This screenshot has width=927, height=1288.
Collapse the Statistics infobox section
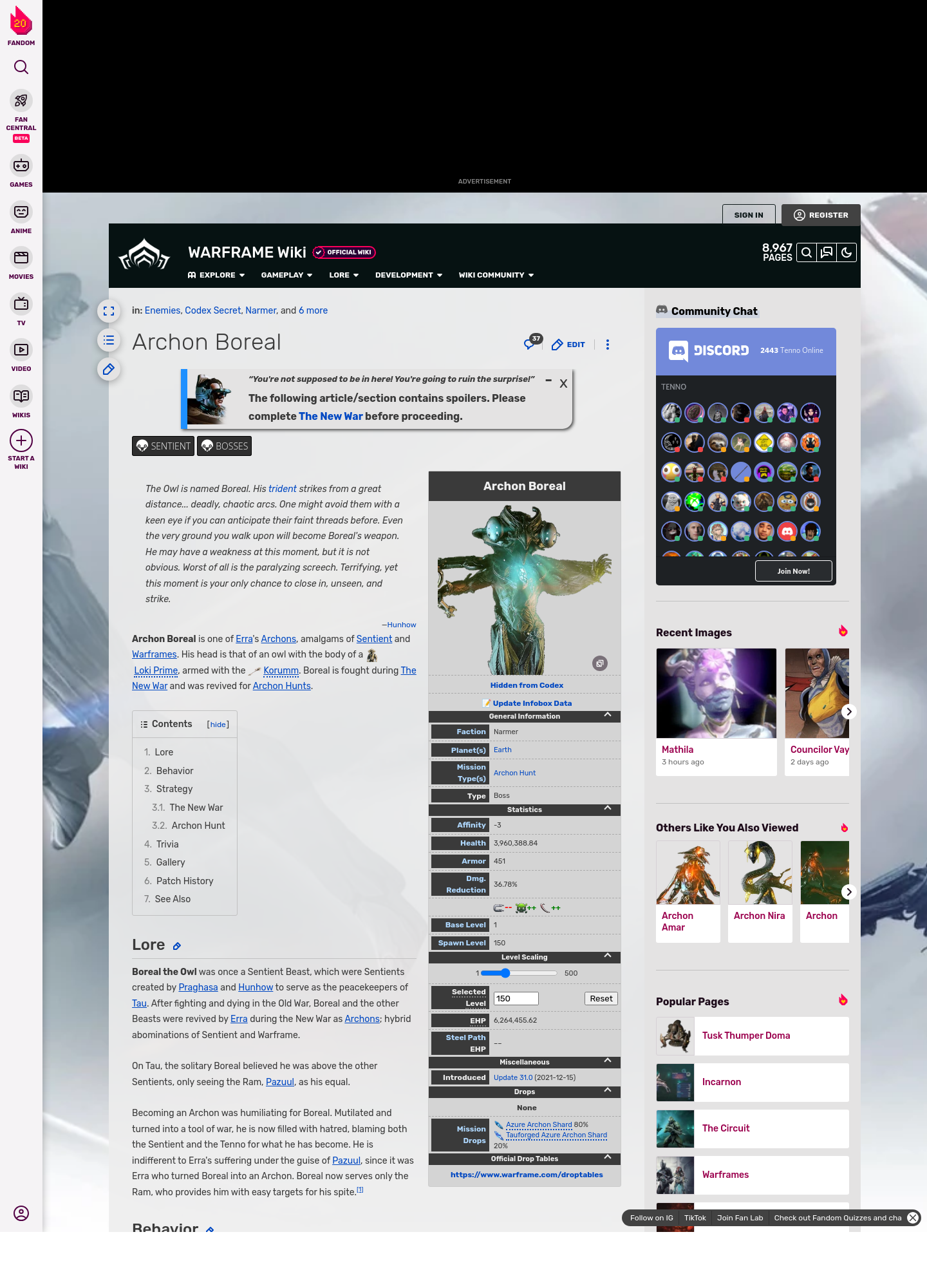(607, 809)
